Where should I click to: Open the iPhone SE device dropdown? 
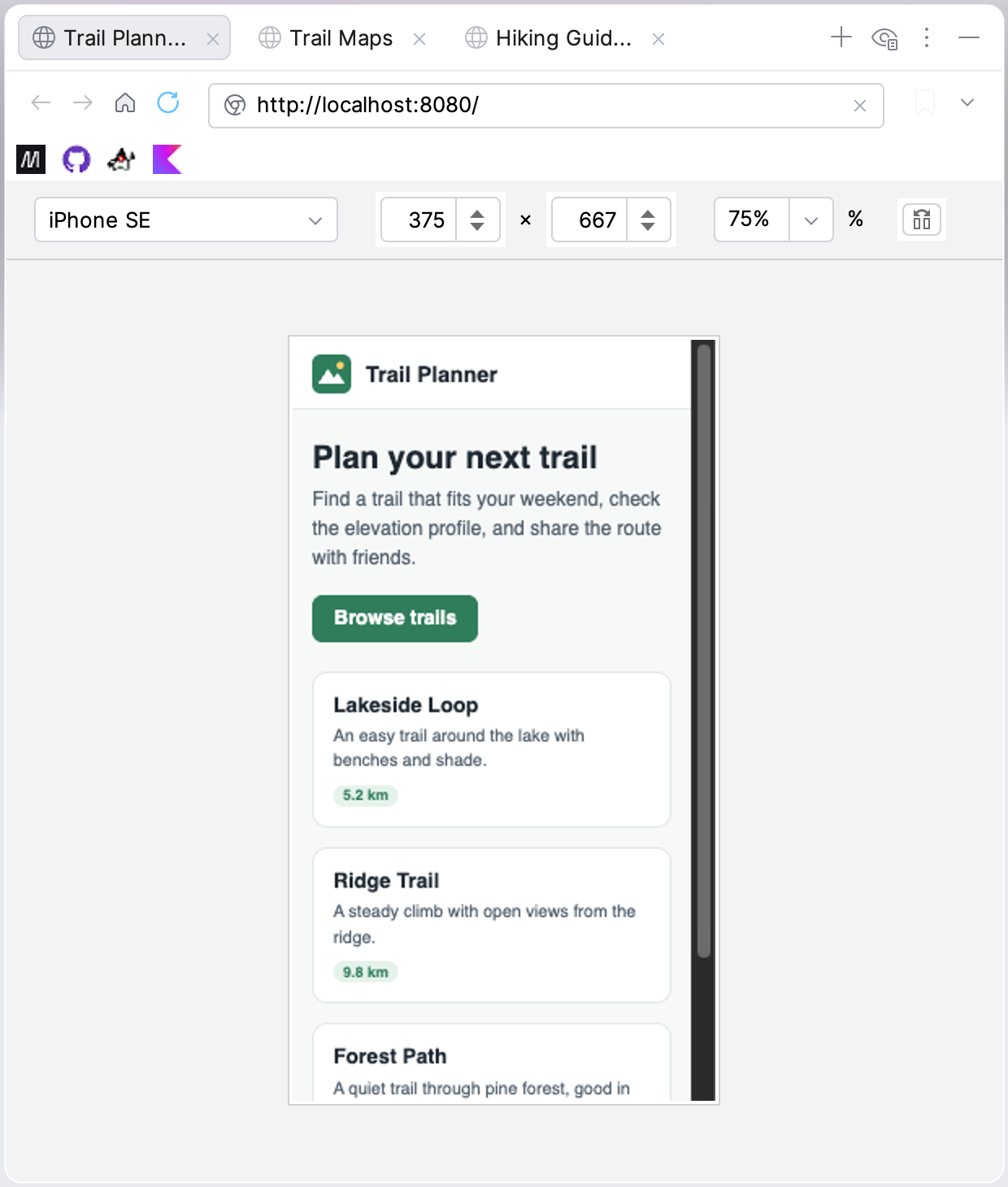pos(186,220)
